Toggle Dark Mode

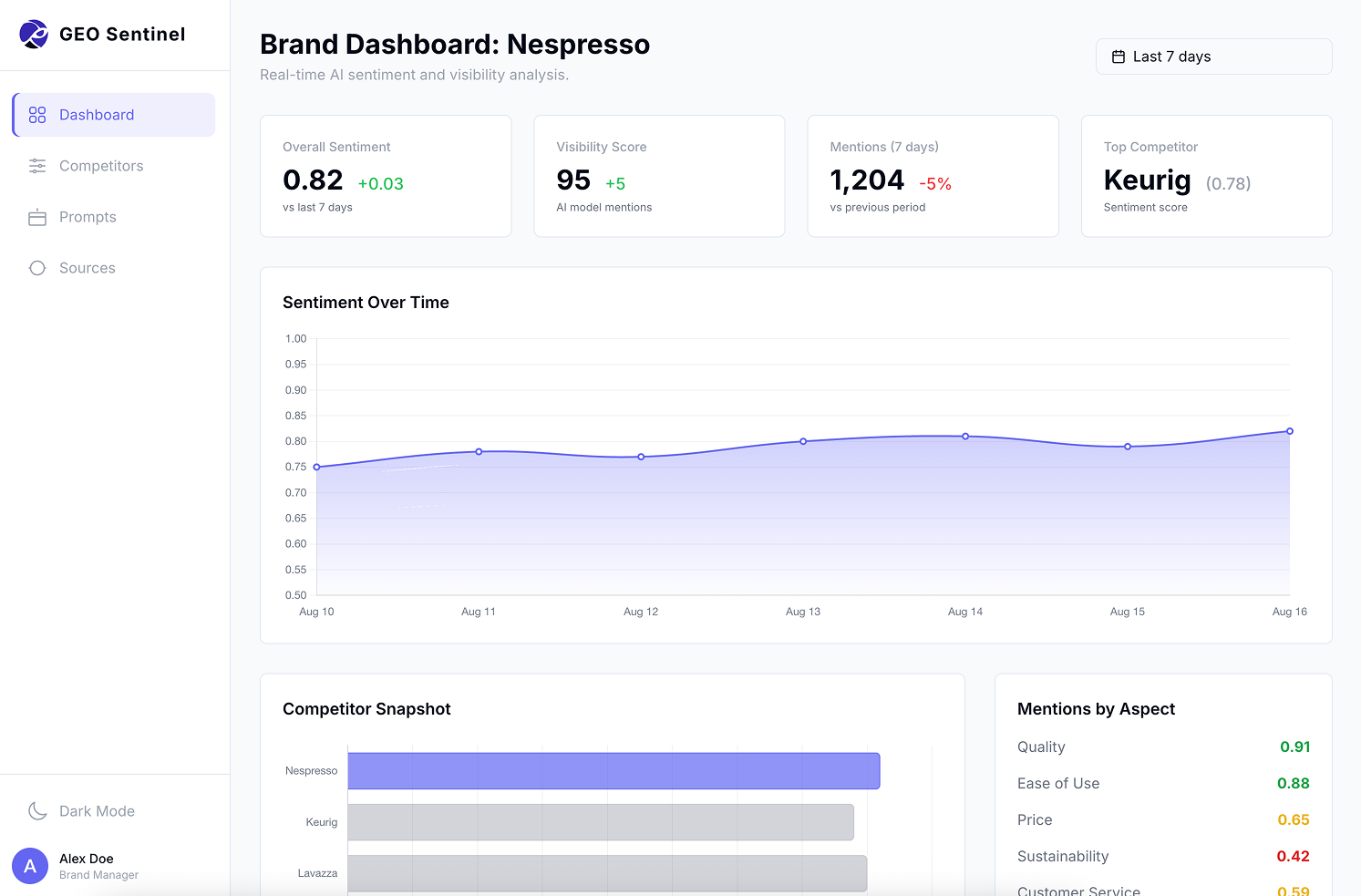point(114,811)
